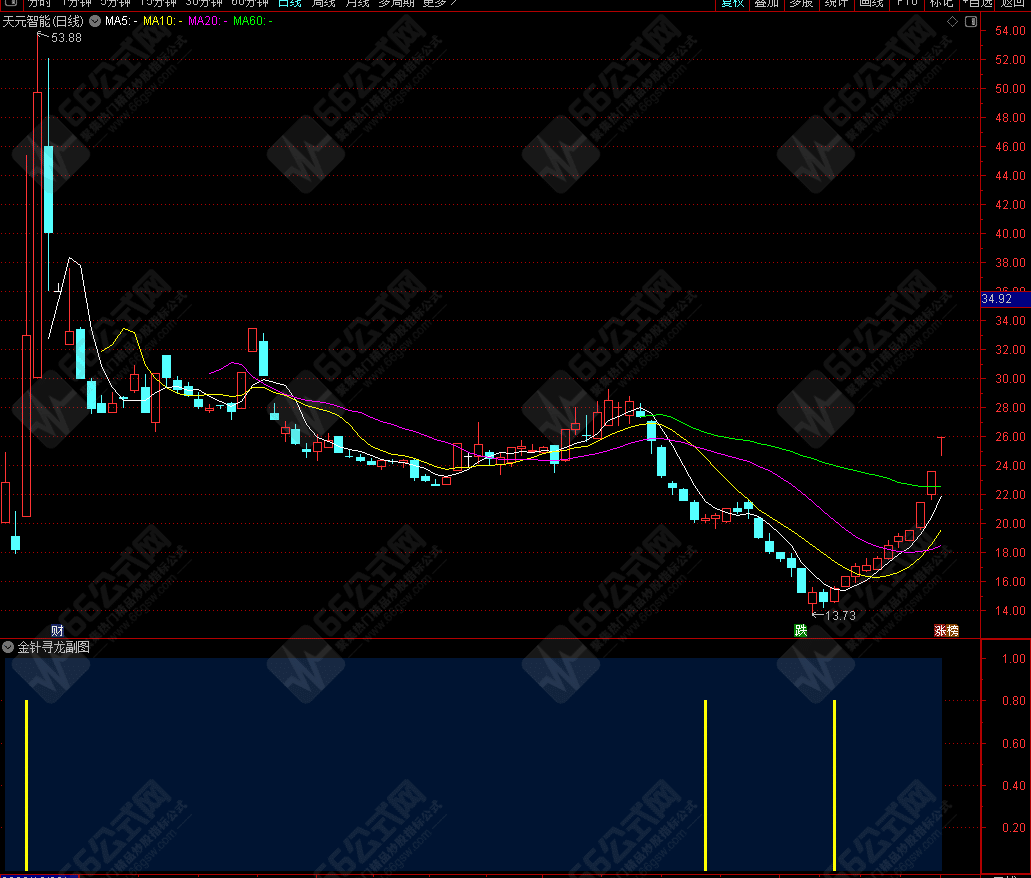1031x878 pixels.
Task: Click the diamond icon at chart top-right
Action: (951, 21)
